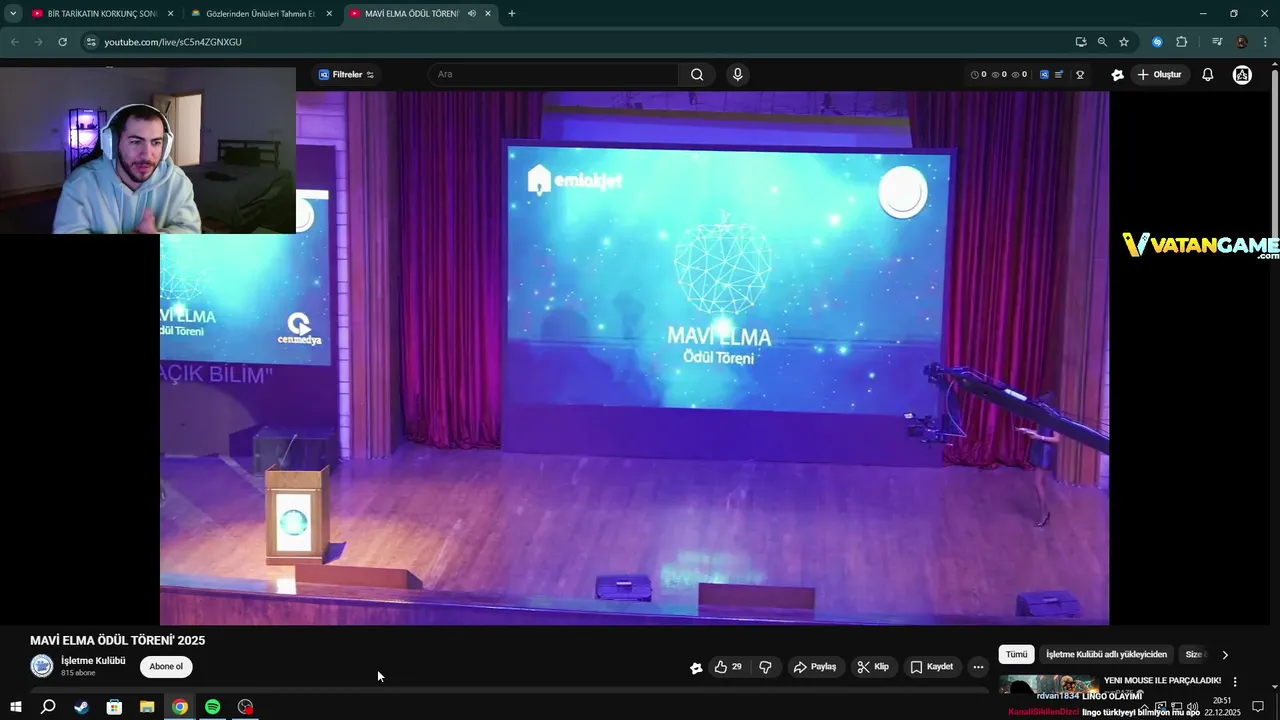Open the İşletme Kulübü channel link

(93, 661)
